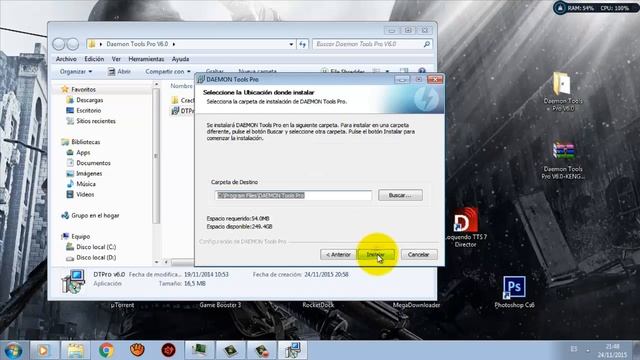
Task: Click the Explorer help question mark icon
Action: tap(422, 71)
